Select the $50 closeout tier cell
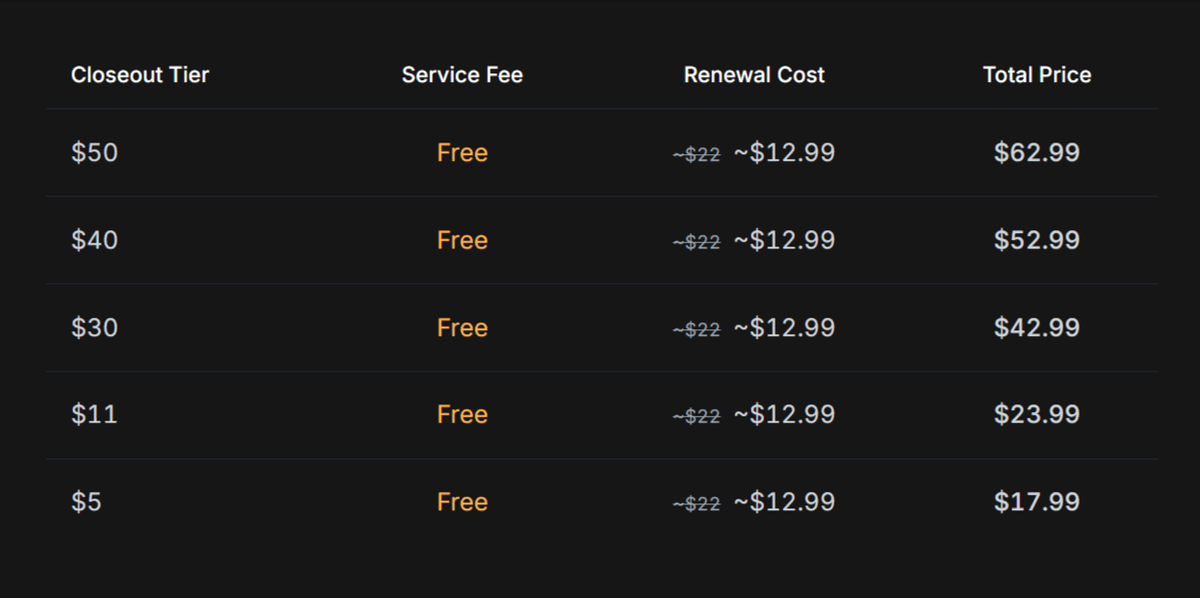The image size is (1200, 598). click(94, 153)
